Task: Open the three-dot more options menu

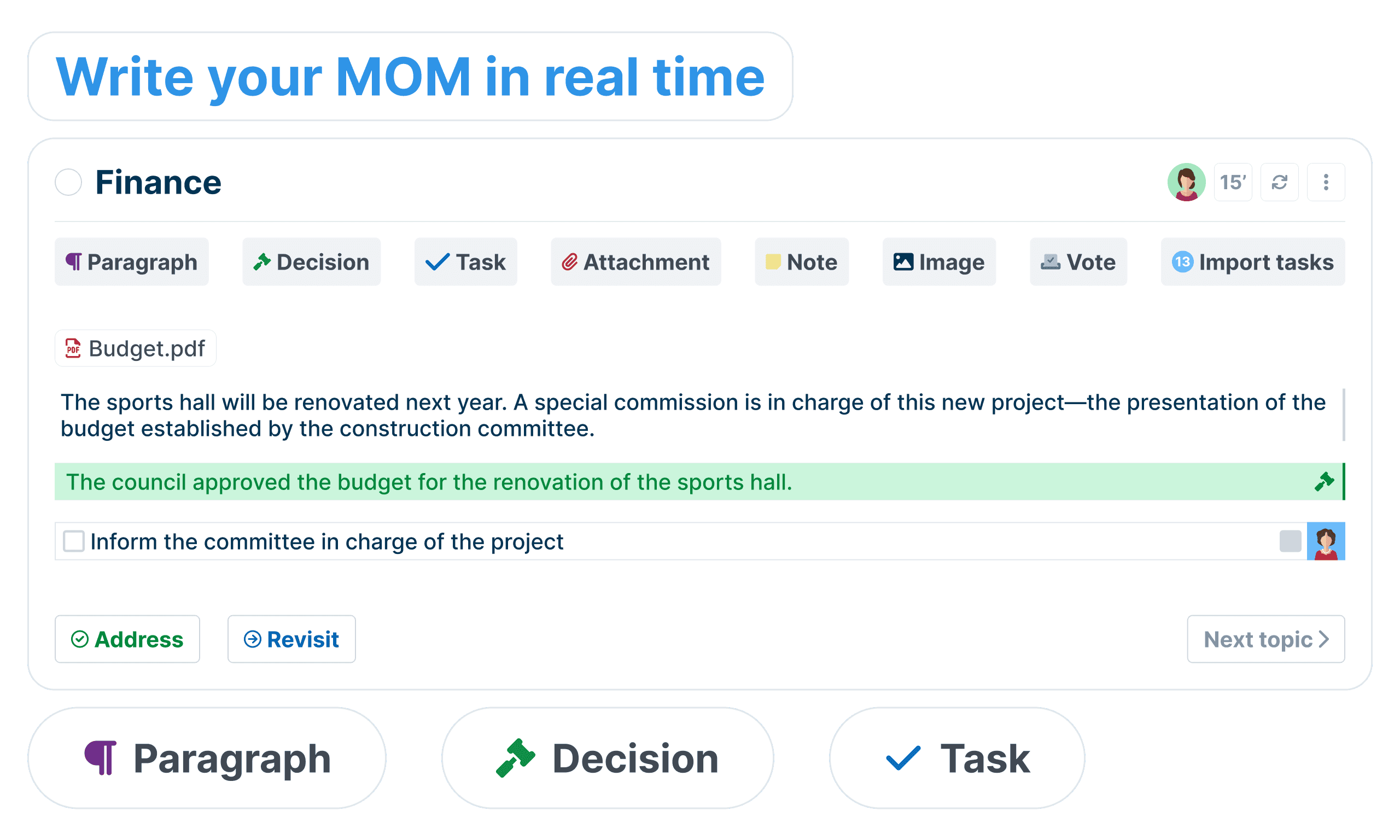Action: coord(1326,182)
